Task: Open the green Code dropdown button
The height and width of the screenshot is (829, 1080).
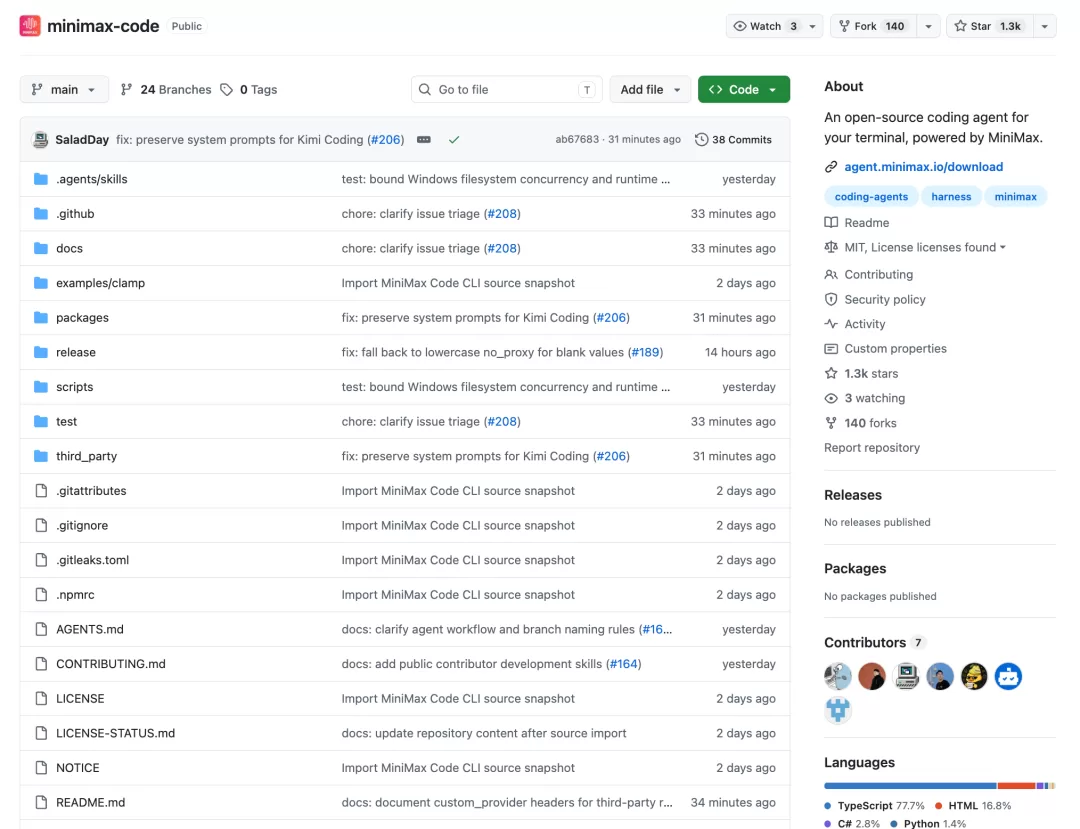Action: [743, 90]
